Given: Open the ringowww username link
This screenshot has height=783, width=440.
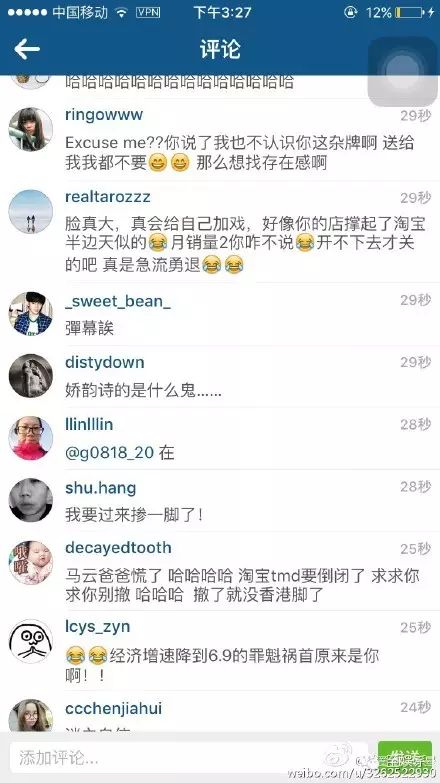Looking at the screenshot, I should (104, 115).
